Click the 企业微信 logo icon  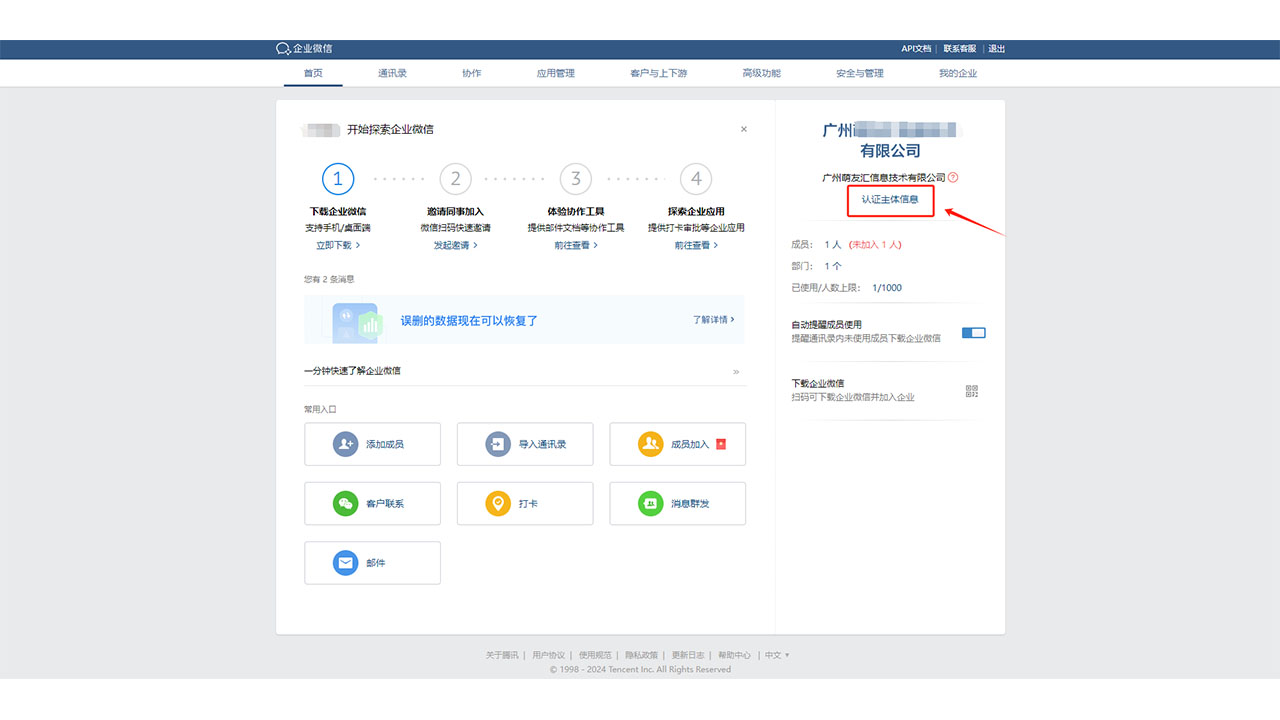click(x=283, y=49)
